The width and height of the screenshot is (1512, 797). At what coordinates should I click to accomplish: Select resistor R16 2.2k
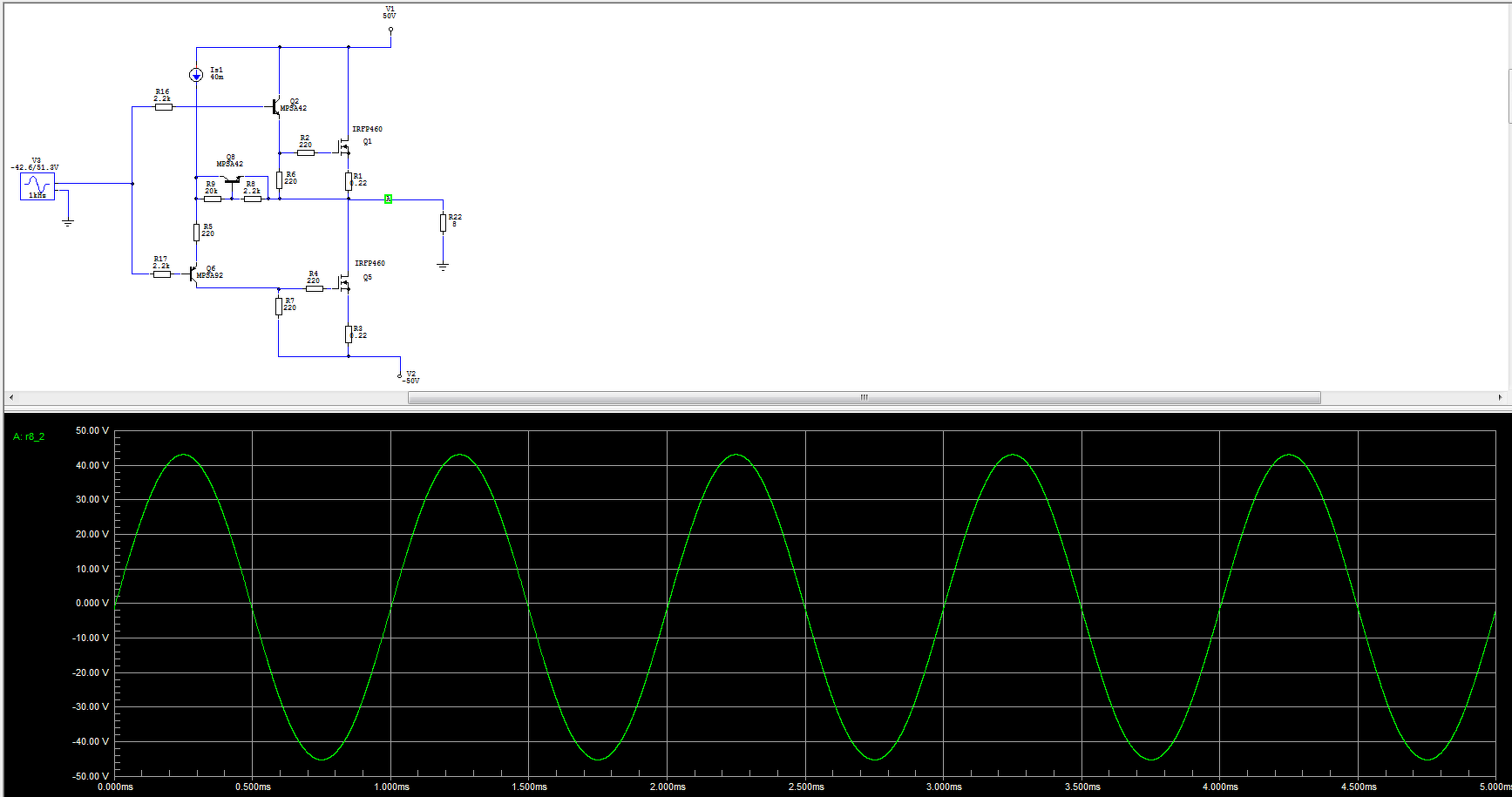click(x=163, y=107)
